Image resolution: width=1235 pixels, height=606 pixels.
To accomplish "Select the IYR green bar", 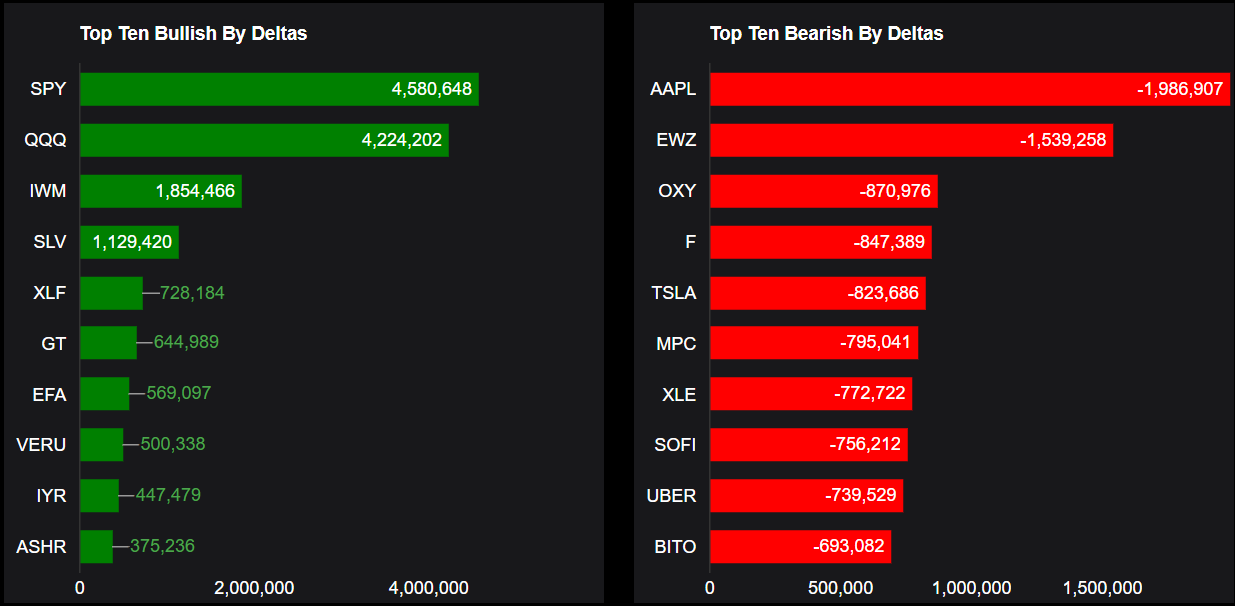I will click(99, 495).
